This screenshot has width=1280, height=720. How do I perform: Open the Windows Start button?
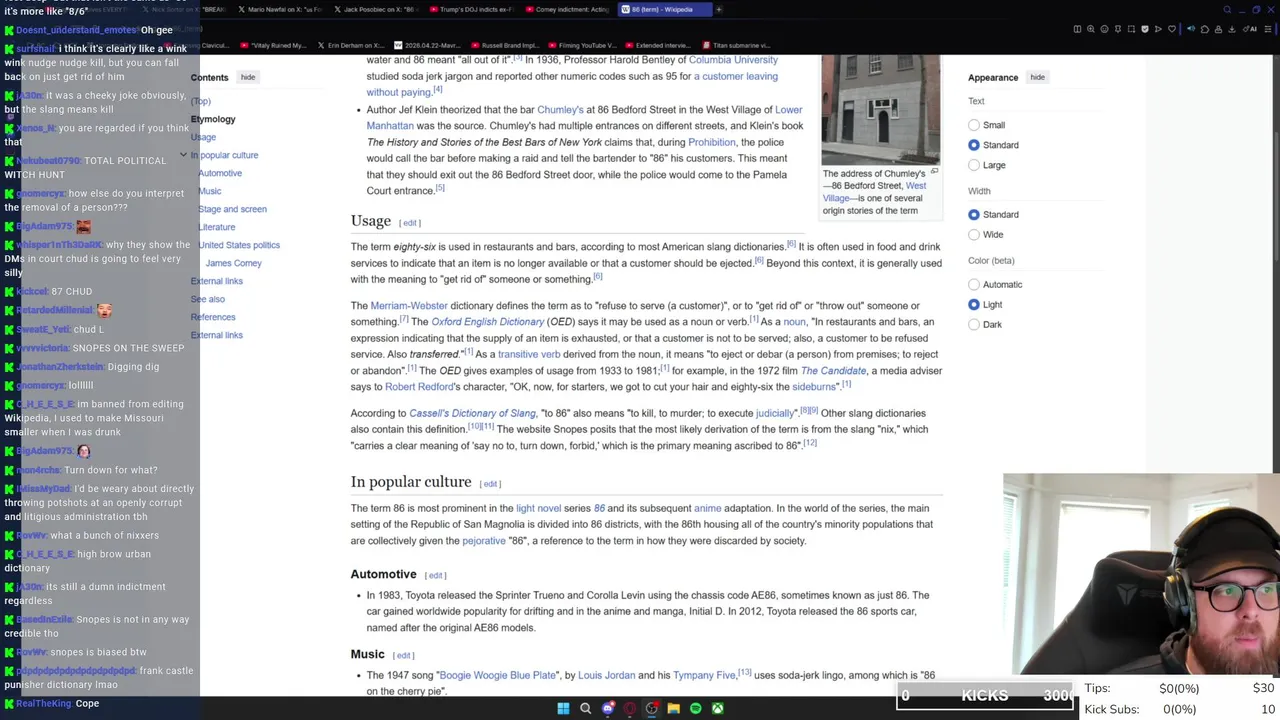[563, 708]
